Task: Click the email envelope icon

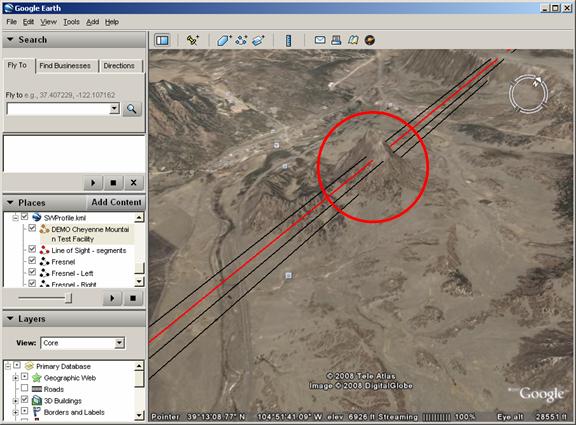Action: (320, 40)
